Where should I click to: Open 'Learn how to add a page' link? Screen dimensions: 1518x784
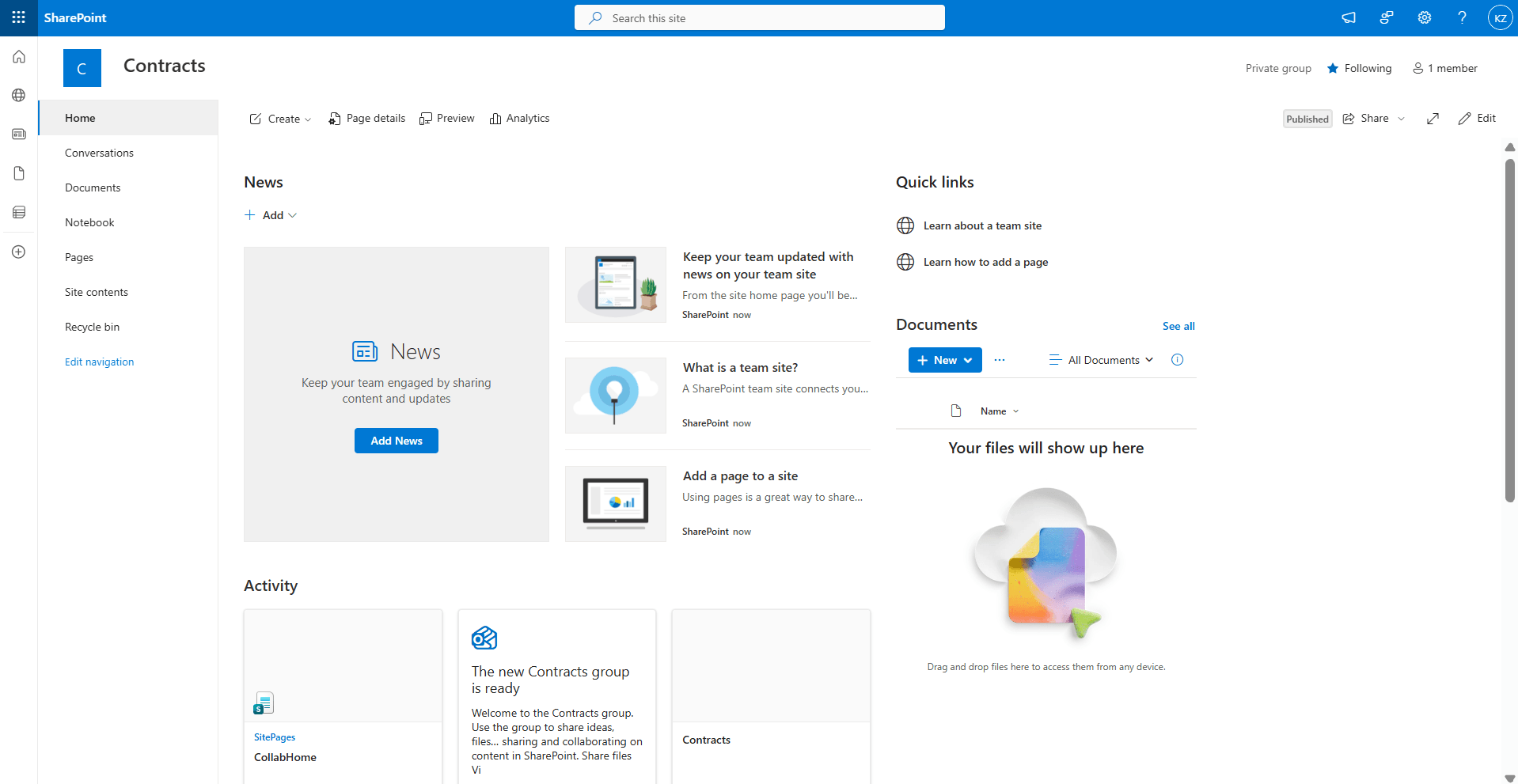click(x=985, y=262)
